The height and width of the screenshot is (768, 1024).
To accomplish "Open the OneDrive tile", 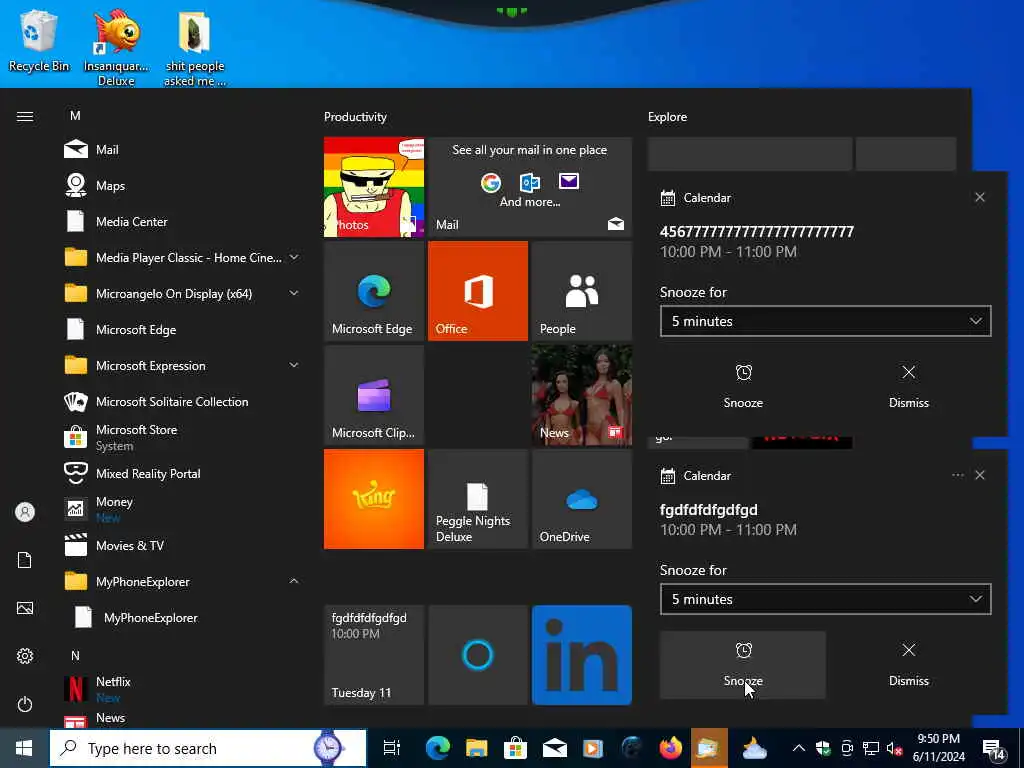I will (582, 499).
